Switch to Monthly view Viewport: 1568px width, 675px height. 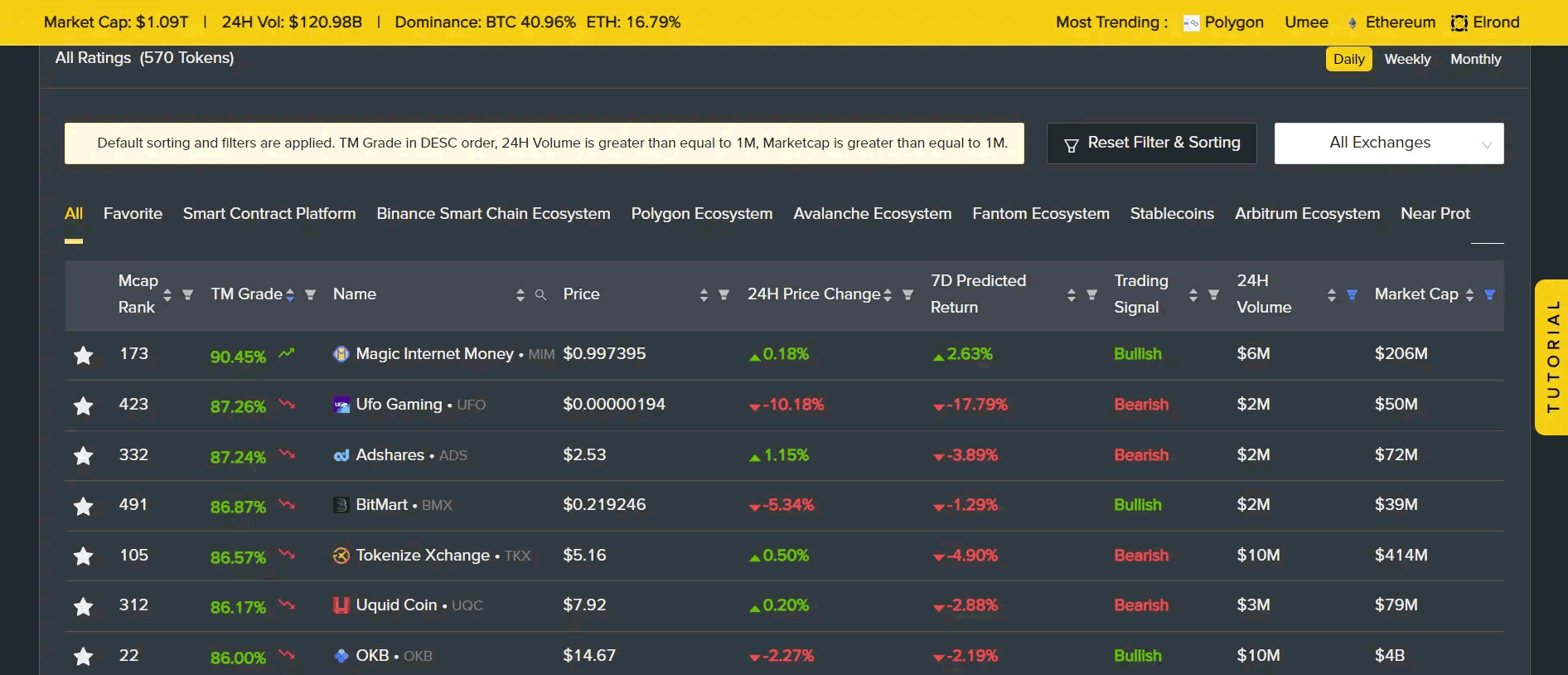coord(1476,59)
